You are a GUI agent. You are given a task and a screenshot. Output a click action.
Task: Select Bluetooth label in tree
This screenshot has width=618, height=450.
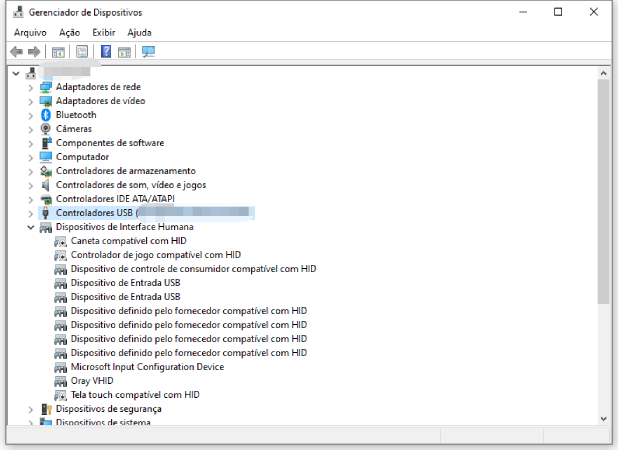point(76,115)
